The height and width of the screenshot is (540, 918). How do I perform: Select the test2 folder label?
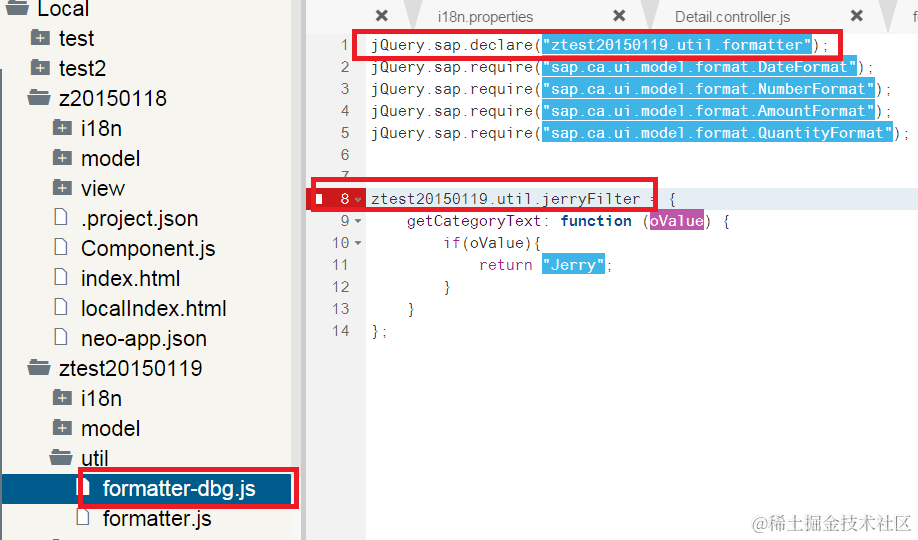click(83, 69)
